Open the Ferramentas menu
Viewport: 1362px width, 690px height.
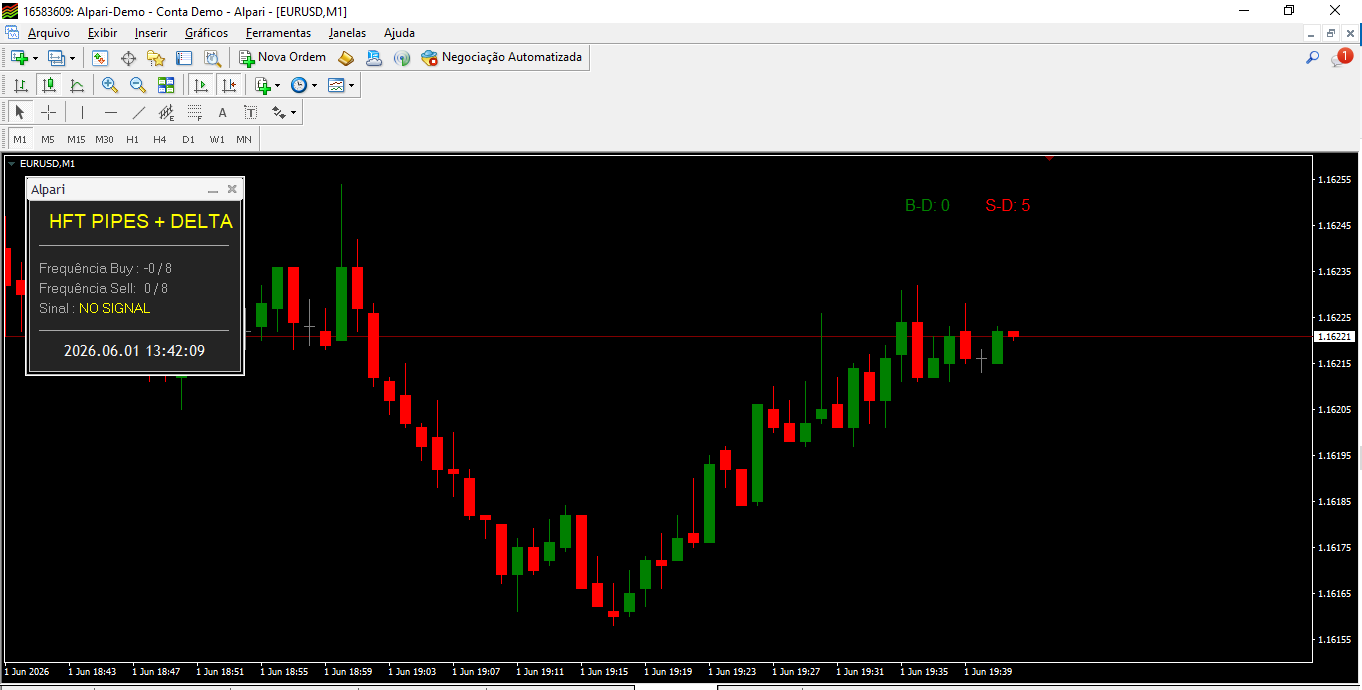(278, 33)
